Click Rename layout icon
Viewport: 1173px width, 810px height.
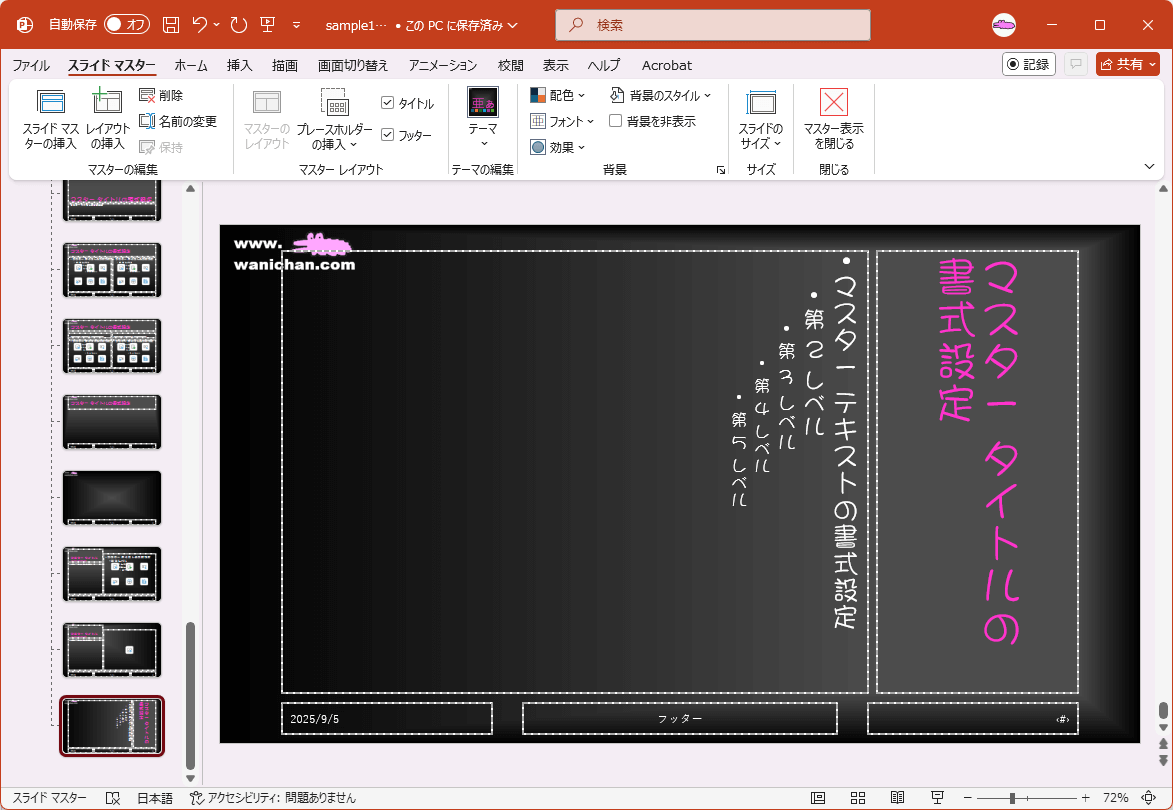click(x=147, y=121)
